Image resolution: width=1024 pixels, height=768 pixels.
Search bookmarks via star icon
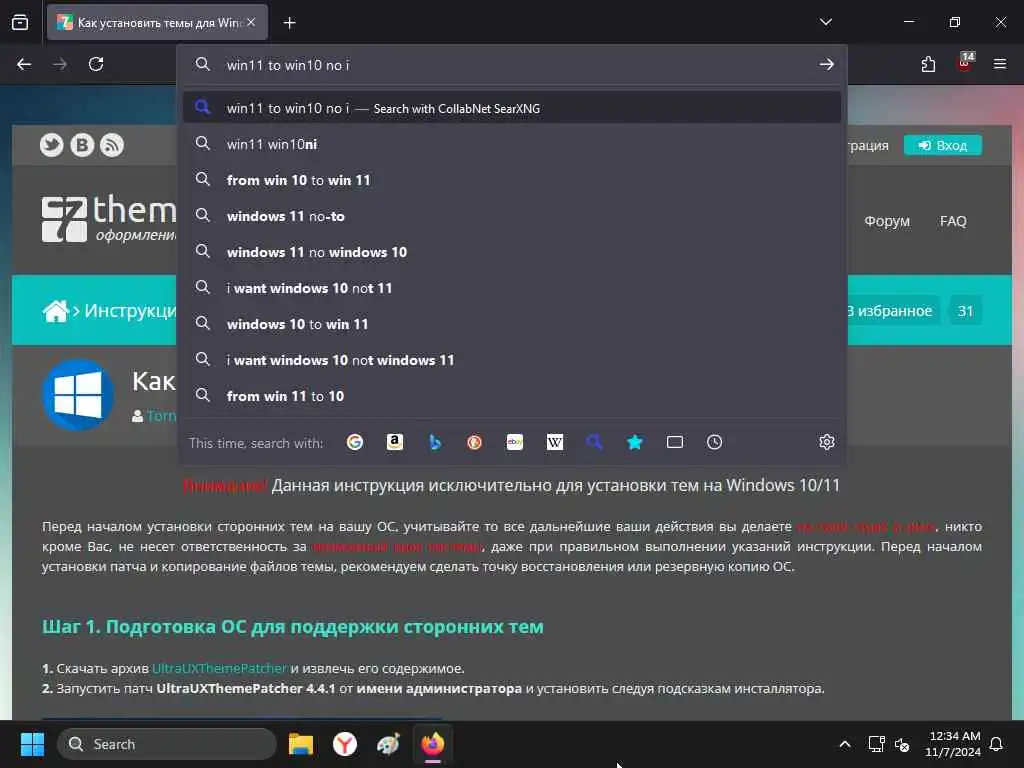tap(635, 442)
